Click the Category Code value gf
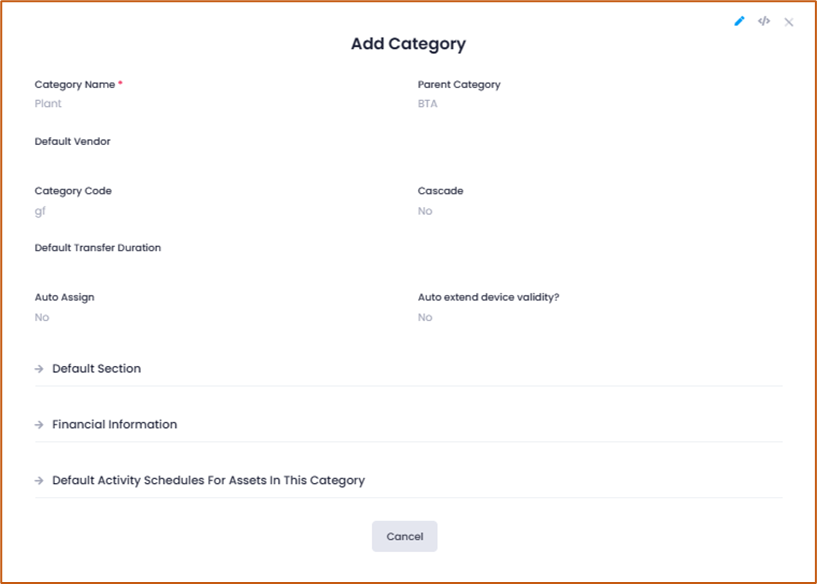Viewport: 817px width, 584px height. point(40,211)
